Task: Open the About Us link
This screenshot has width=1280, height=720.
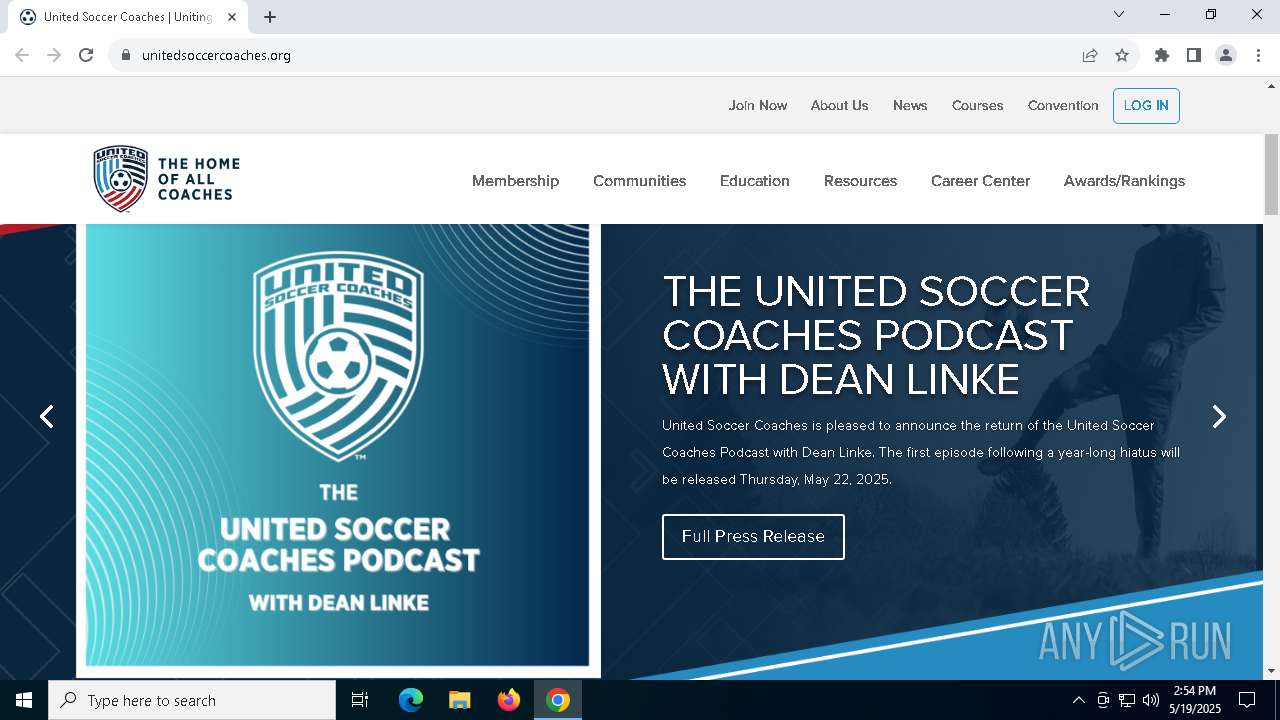Action: [839, 105]
